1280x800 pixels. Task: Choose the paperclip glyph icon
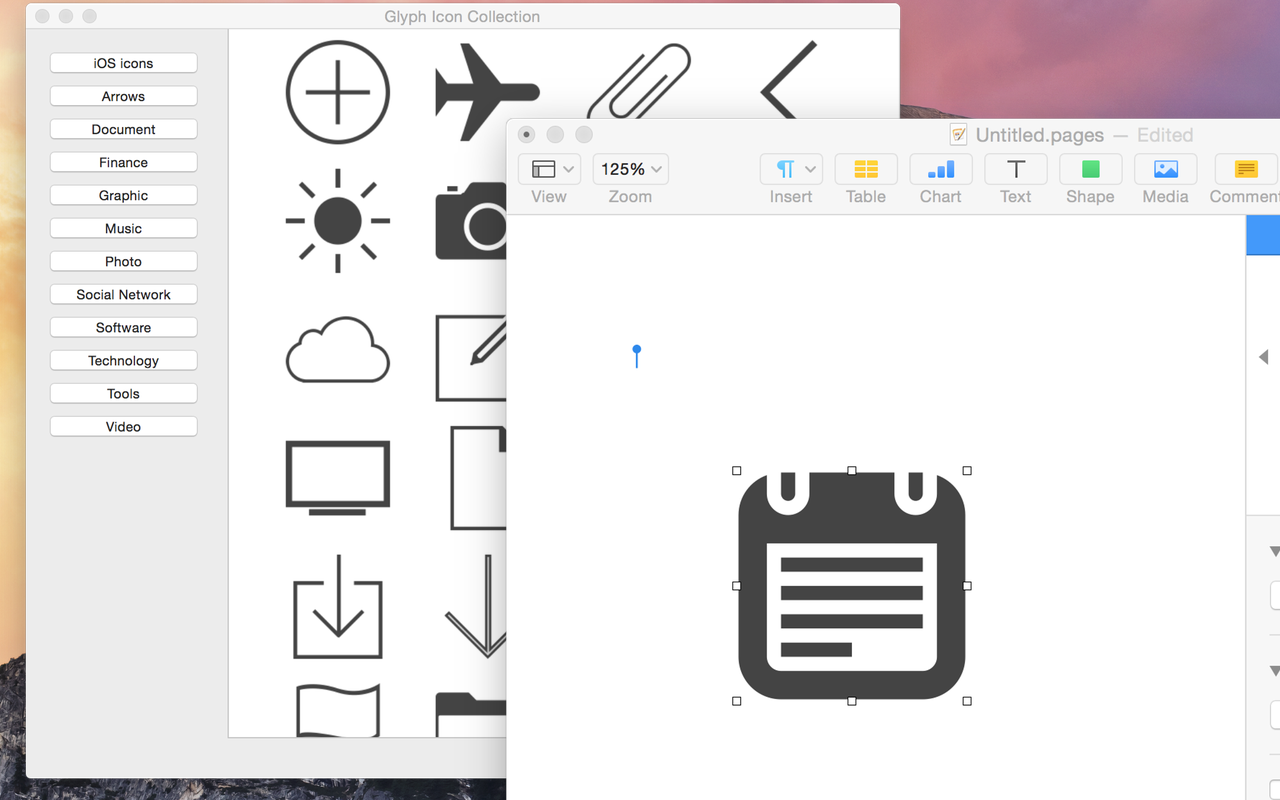click(639, 82)
